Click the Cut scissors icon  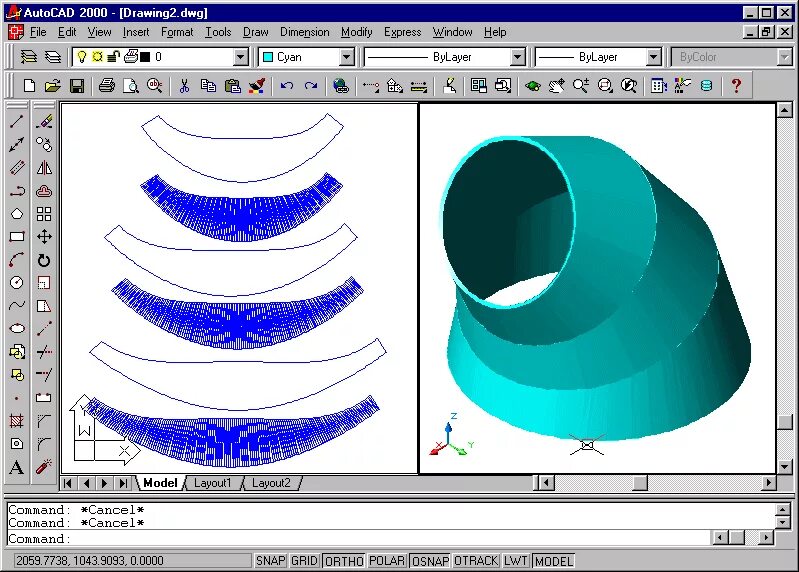tap(184, 86)
